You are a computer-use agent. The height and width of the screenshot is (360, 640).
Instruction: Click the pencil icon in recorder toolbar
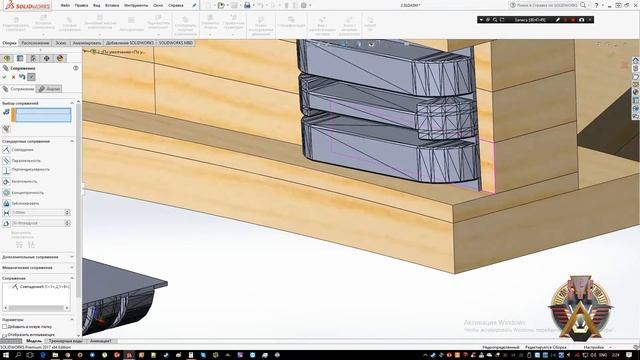click(558, 20)
